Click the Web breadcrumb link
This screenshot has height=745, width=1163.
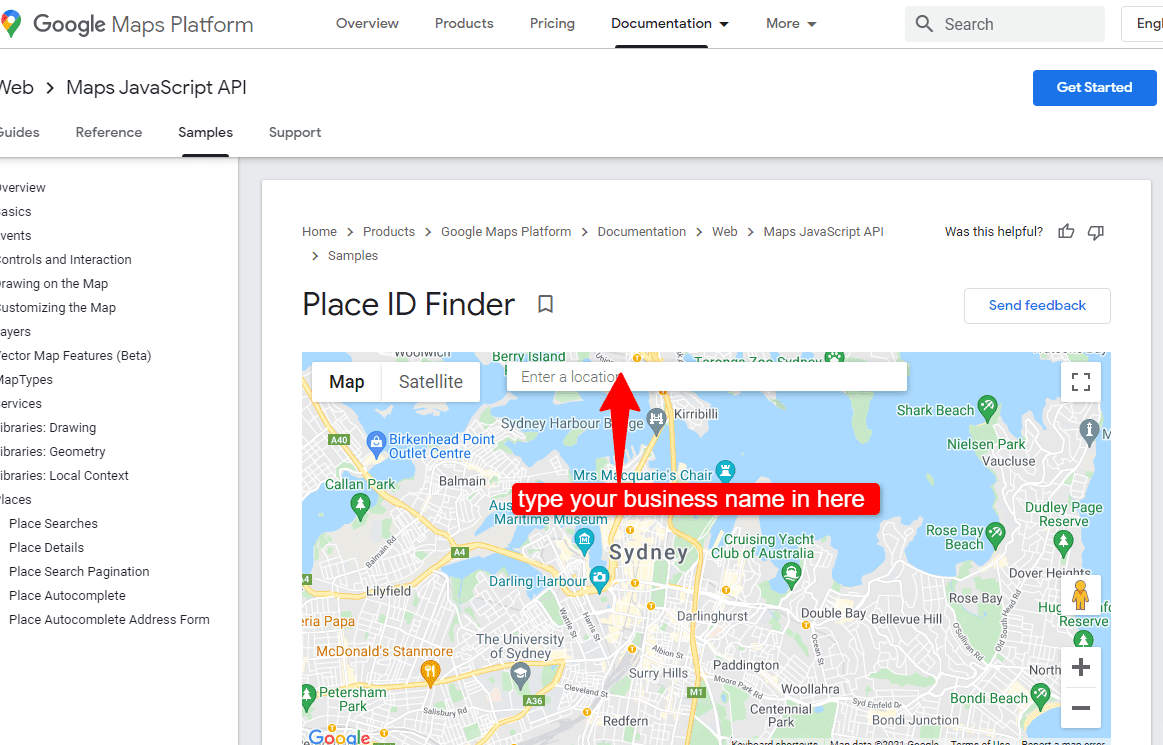725,232
